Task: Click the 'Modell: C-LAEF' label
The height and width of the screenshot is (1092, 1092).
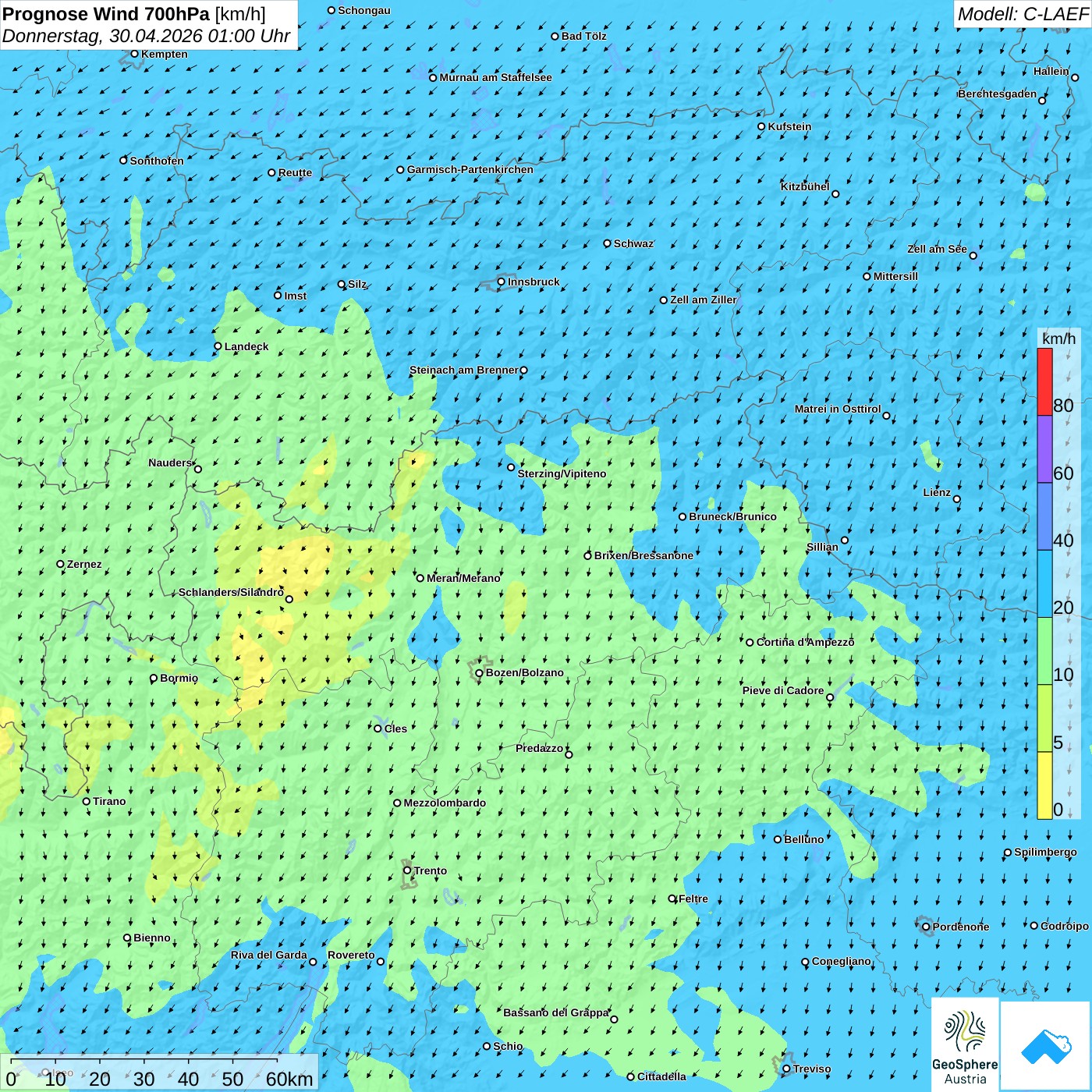Action: pos(1022,14)
